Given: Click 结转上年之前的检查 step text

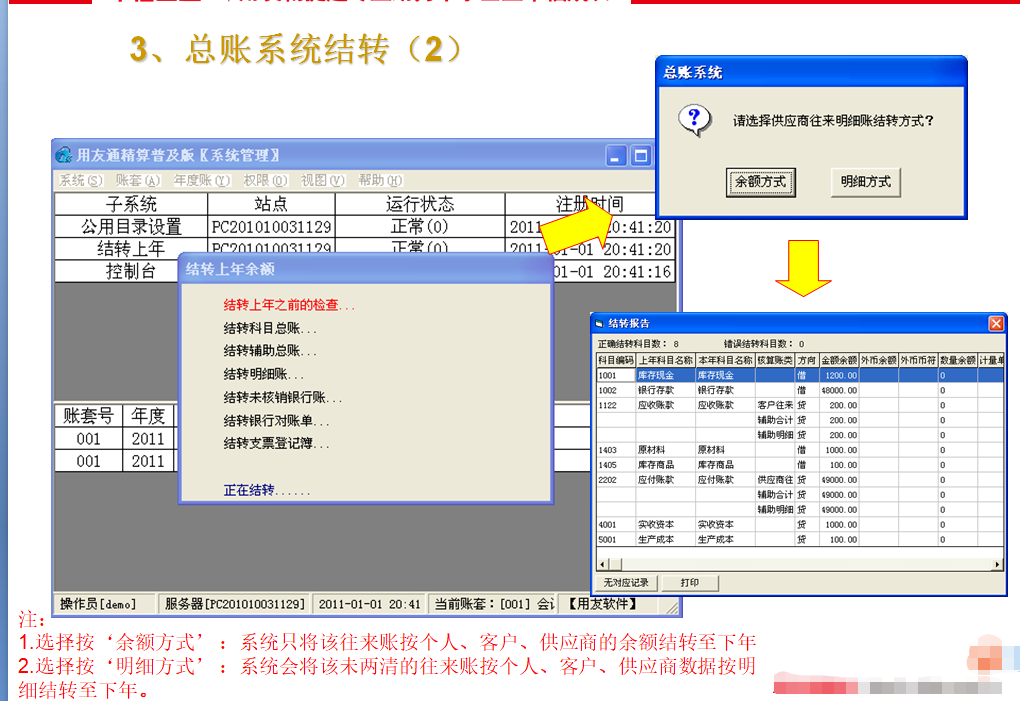Looking at the screenshot, I should (289, 305).
